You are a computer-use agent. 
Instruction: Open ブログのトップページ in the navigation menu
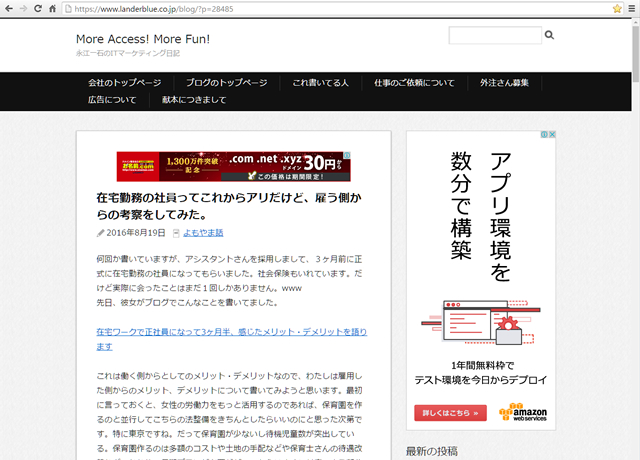click(226, 83)
